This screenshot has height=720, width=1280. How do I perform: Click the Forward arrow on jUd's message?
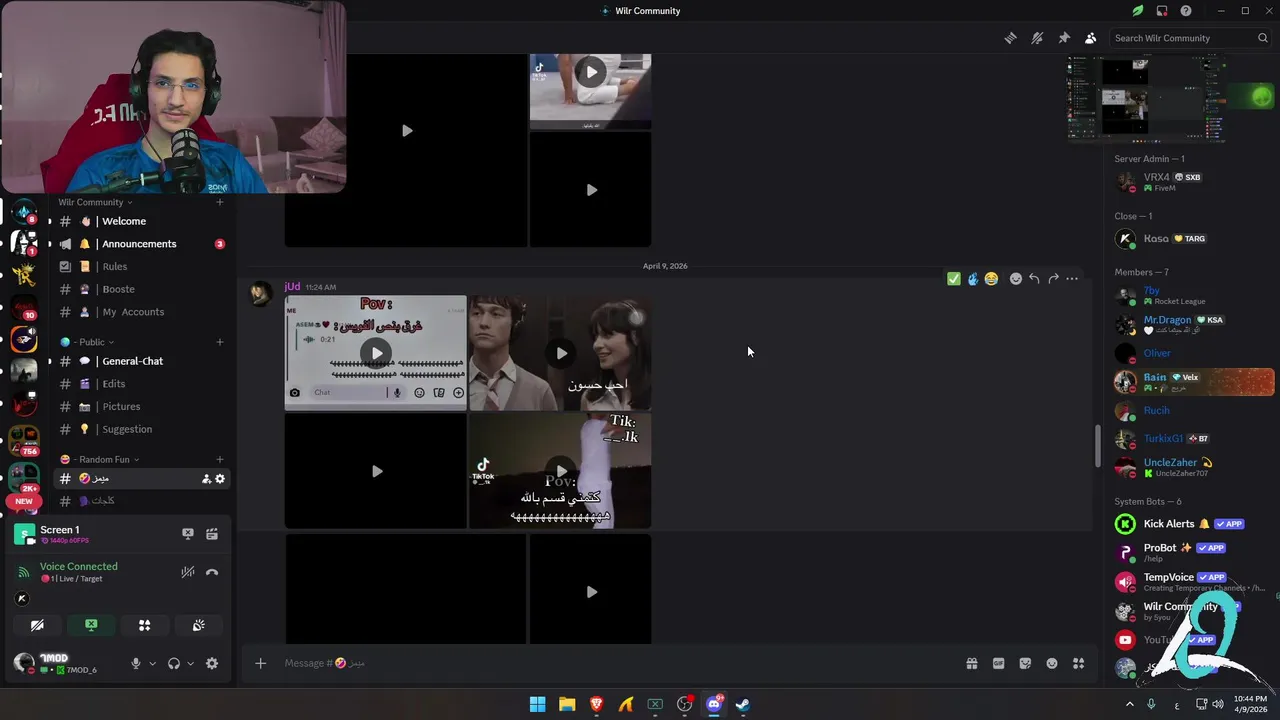(1053, 279)
